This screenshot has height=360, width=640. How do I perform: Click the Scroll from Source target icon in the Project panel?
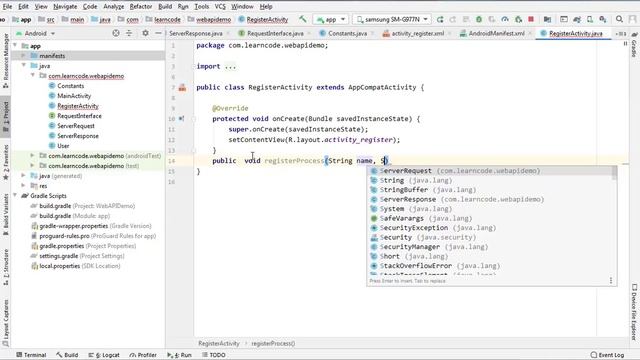[116, 33]
